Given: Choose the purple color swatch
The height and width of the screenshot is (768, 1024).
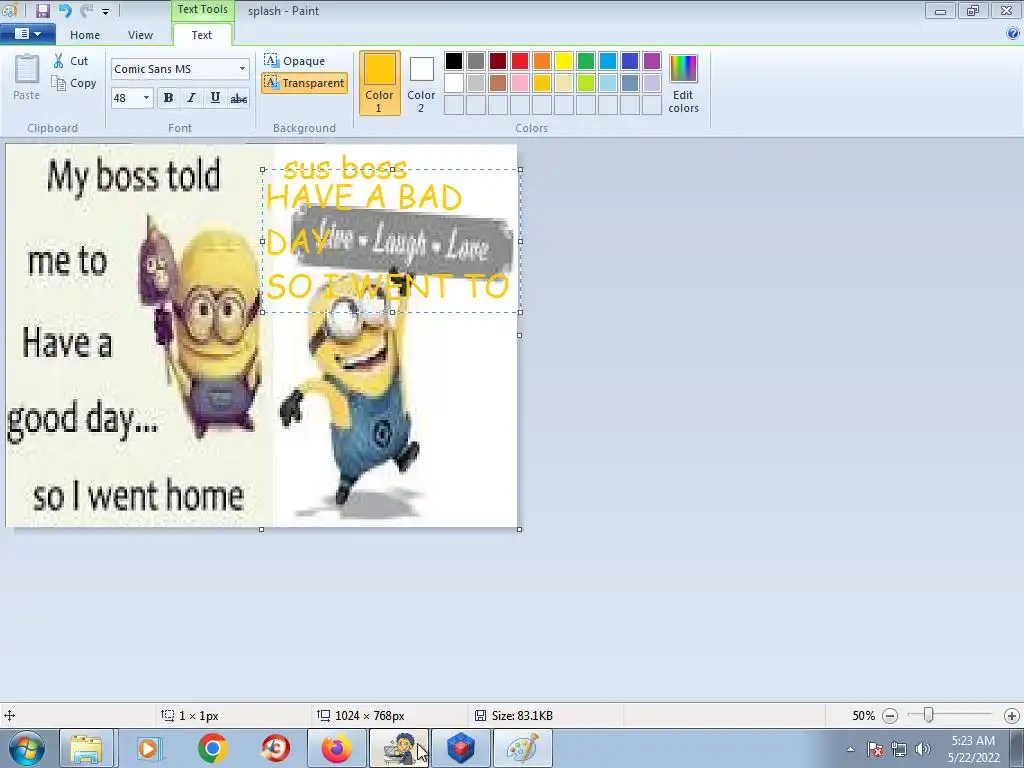Looking at the screenshot, I should click(652, 61).
